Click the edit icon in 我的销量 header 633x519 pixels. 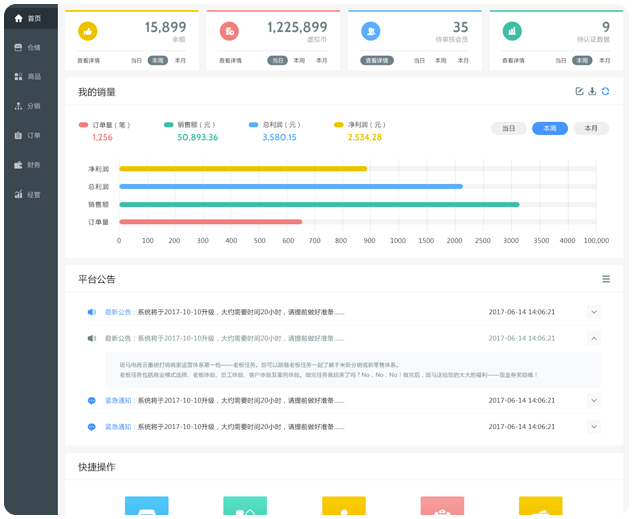tap(579, 92)
